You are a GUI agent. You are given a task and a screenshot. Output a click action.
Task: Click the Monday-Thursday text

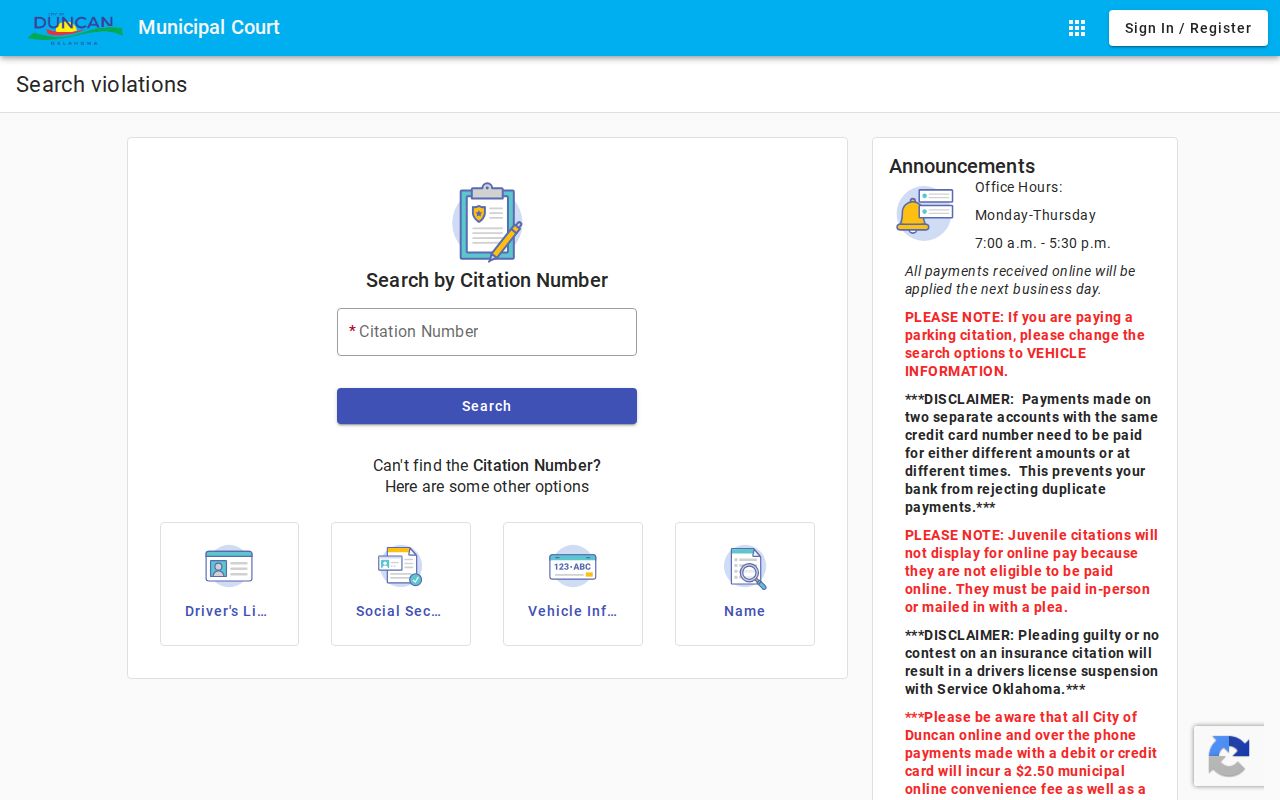point(1035,215)
